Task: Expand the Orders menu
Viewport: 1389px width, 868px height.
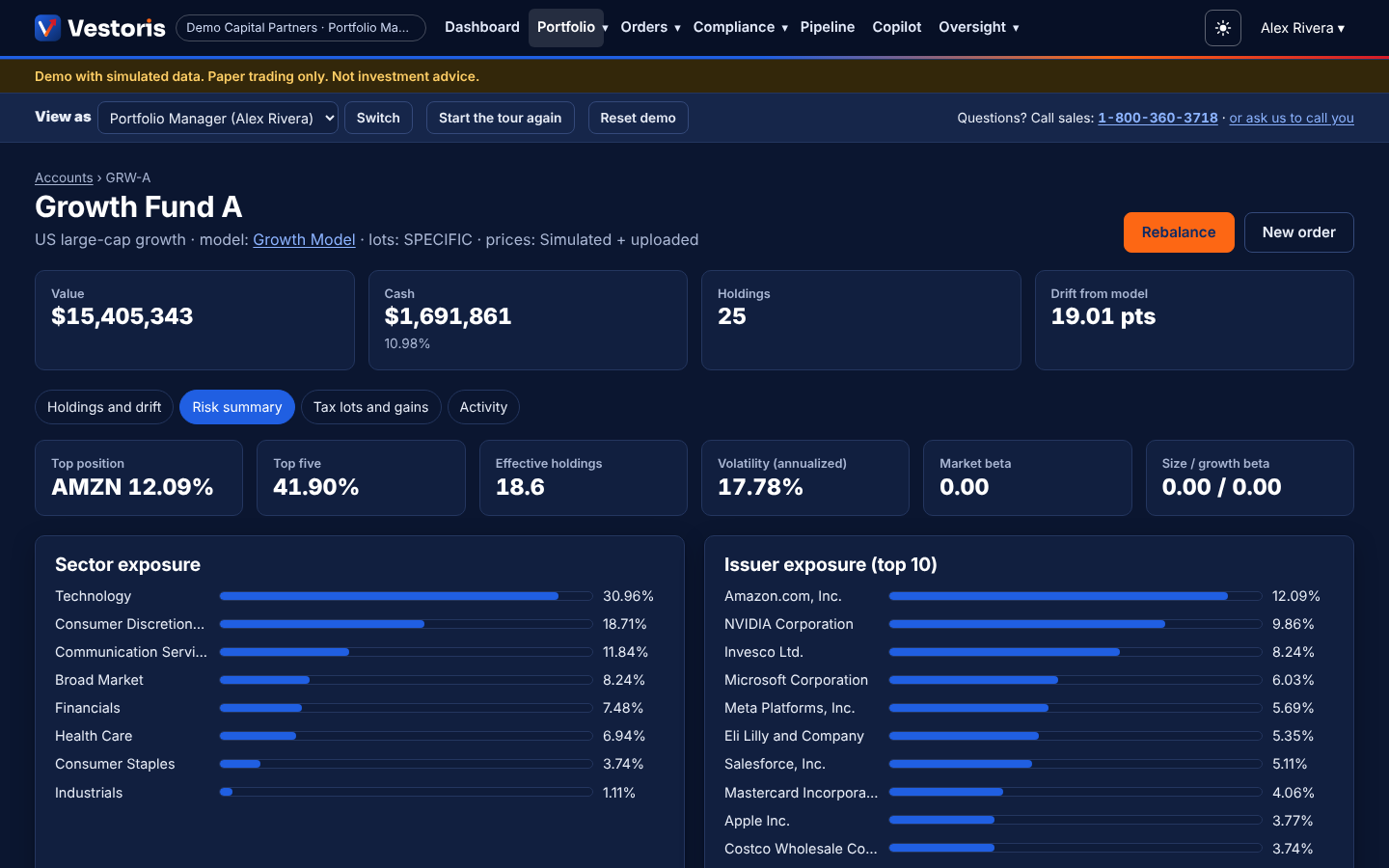Action: click(650, 27)
